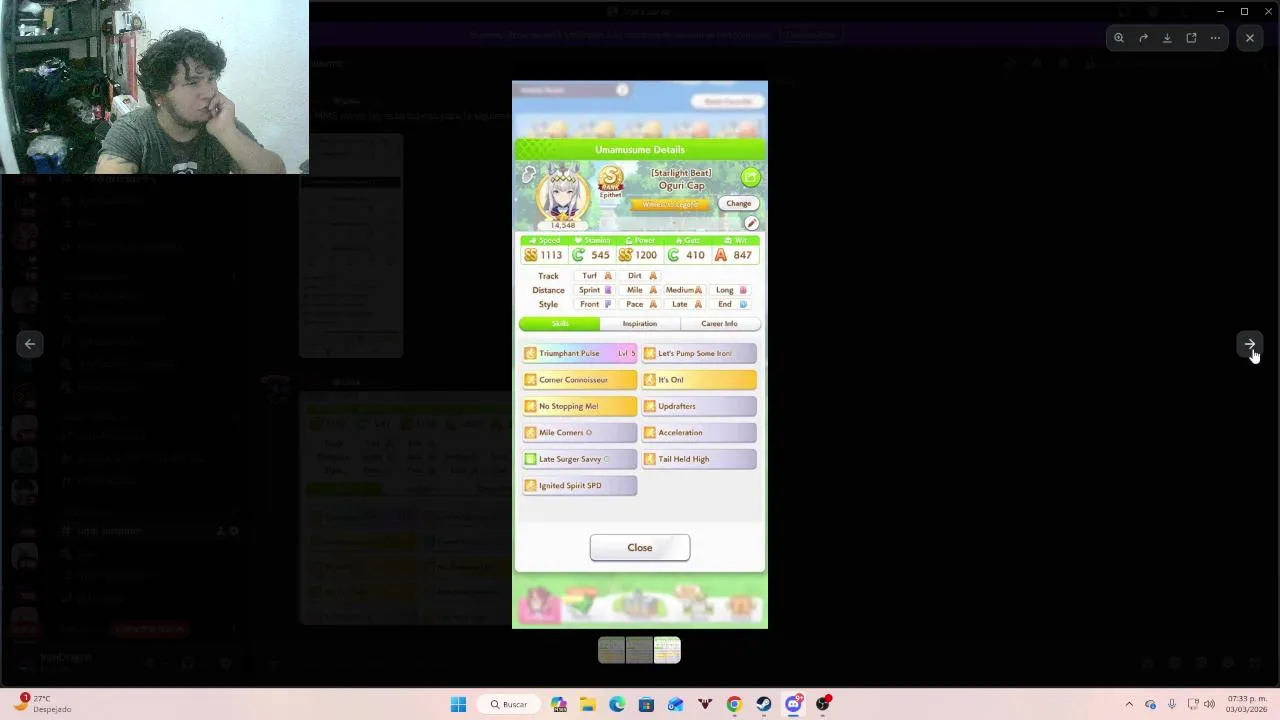Click the End style aptitude
This screenshot has width=1280, height=720.
click(x=731, y=304)
